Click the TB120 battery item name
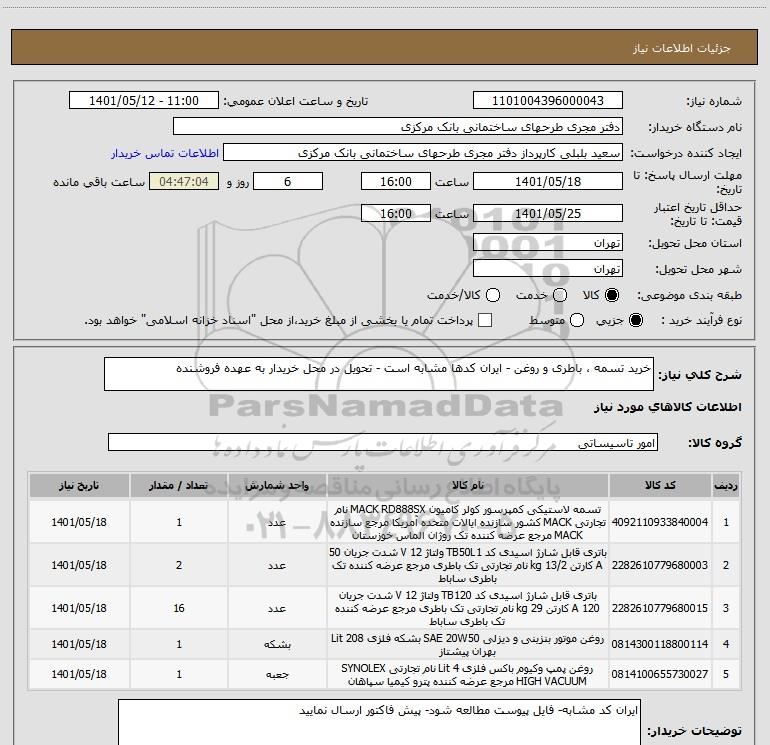This screenshot has width=770, height=745. click(468, 608)
